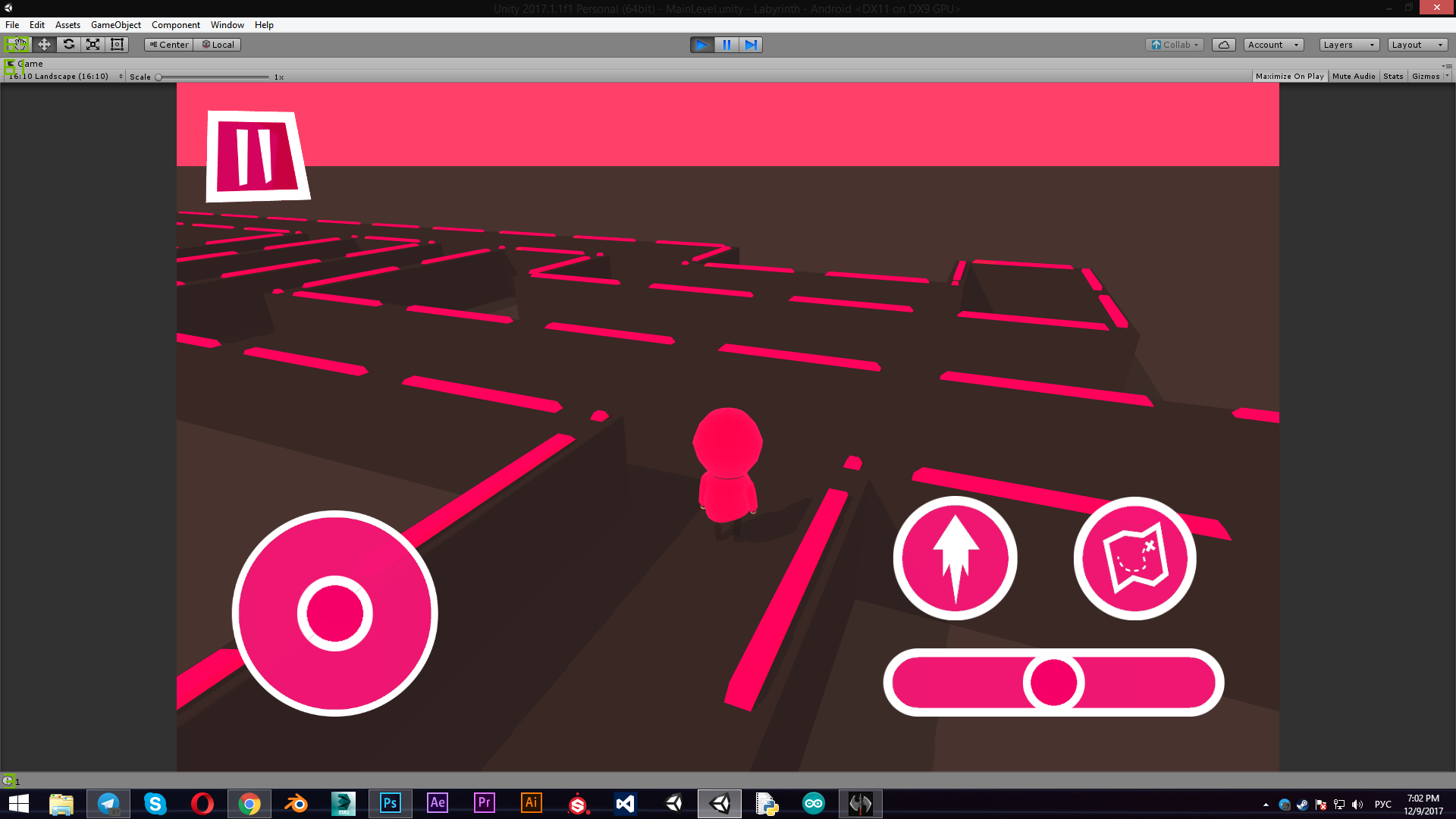1456x819 pixels.
Task: Toggle Mute Audio
Action: [1353, 77]
